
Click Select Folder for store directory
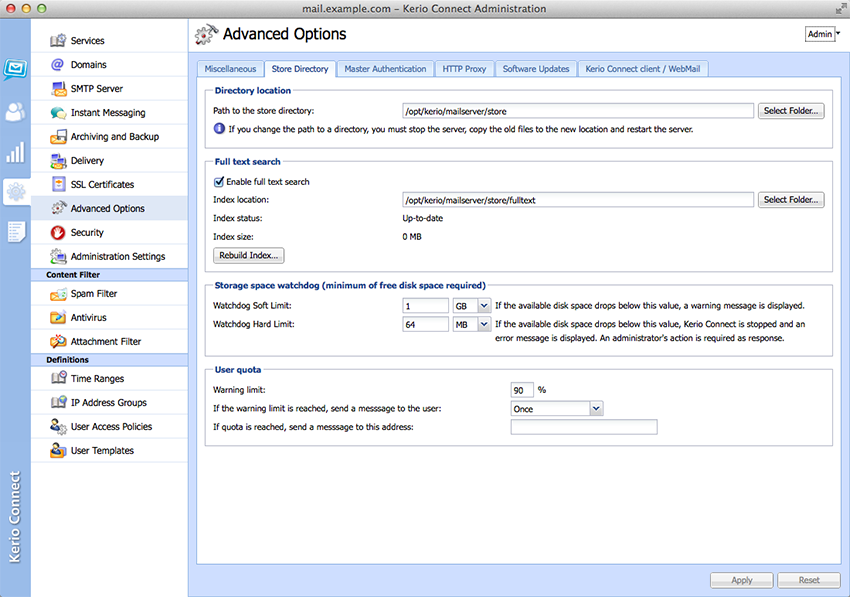click(791, 111)
